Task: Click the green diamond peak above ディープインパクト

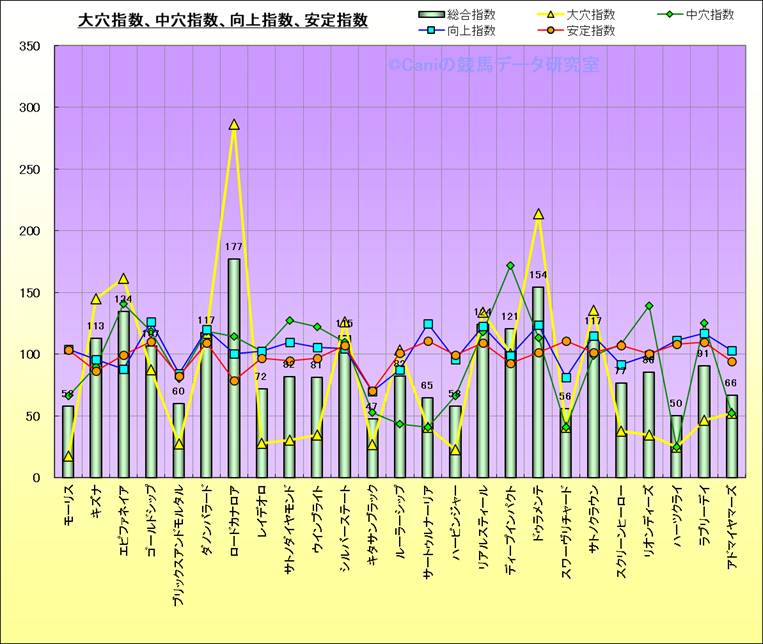Action: [510, 266]
